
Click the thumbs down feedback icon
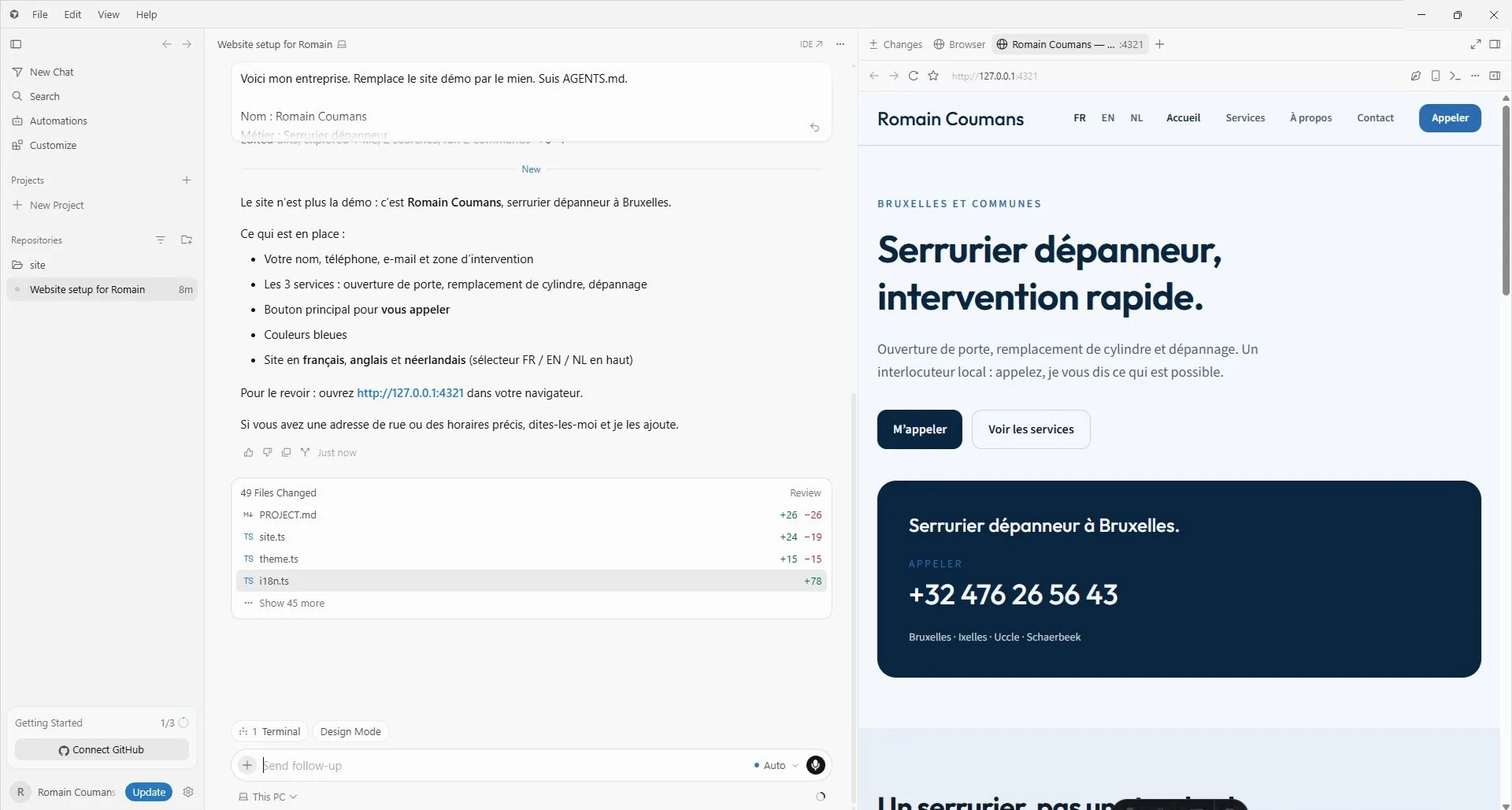click(267, 452)
